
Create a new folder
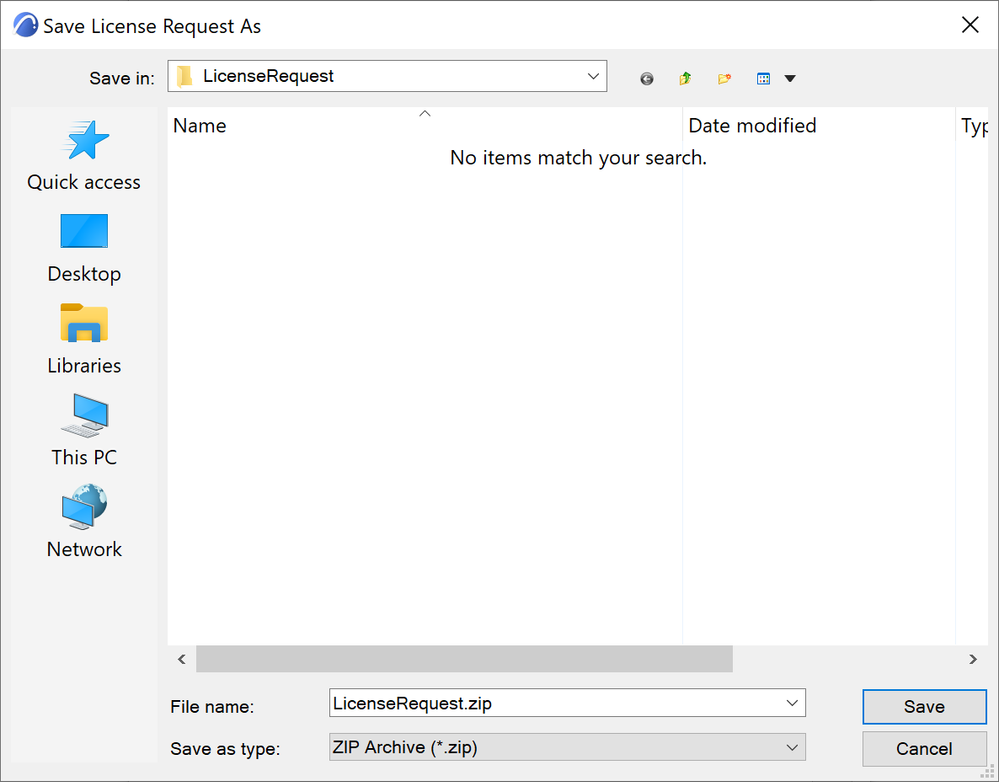click(724, 78)
